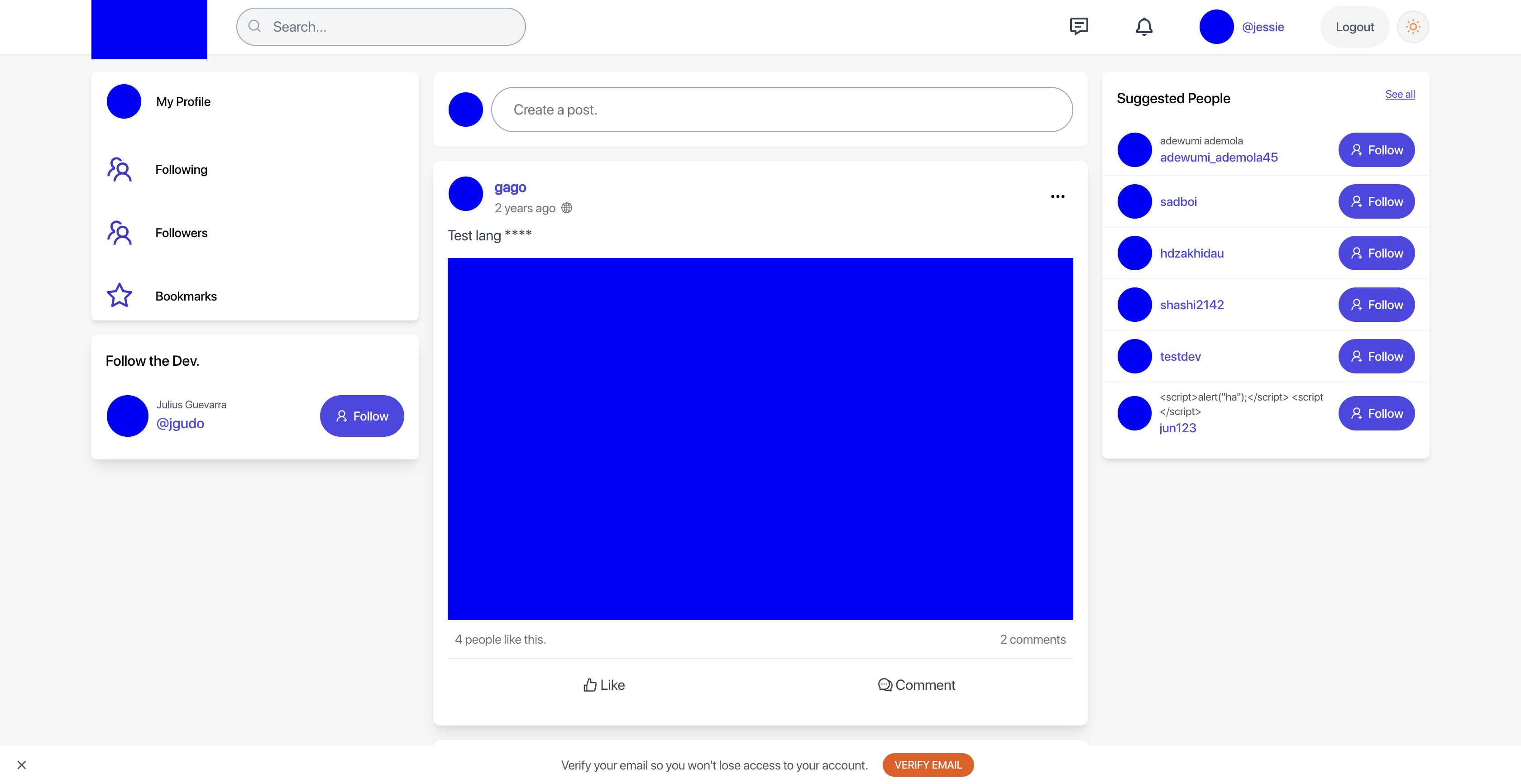Open the notifications bell
The height and width of the screenshot is (784, 1521).
[x=1144, y=27]
